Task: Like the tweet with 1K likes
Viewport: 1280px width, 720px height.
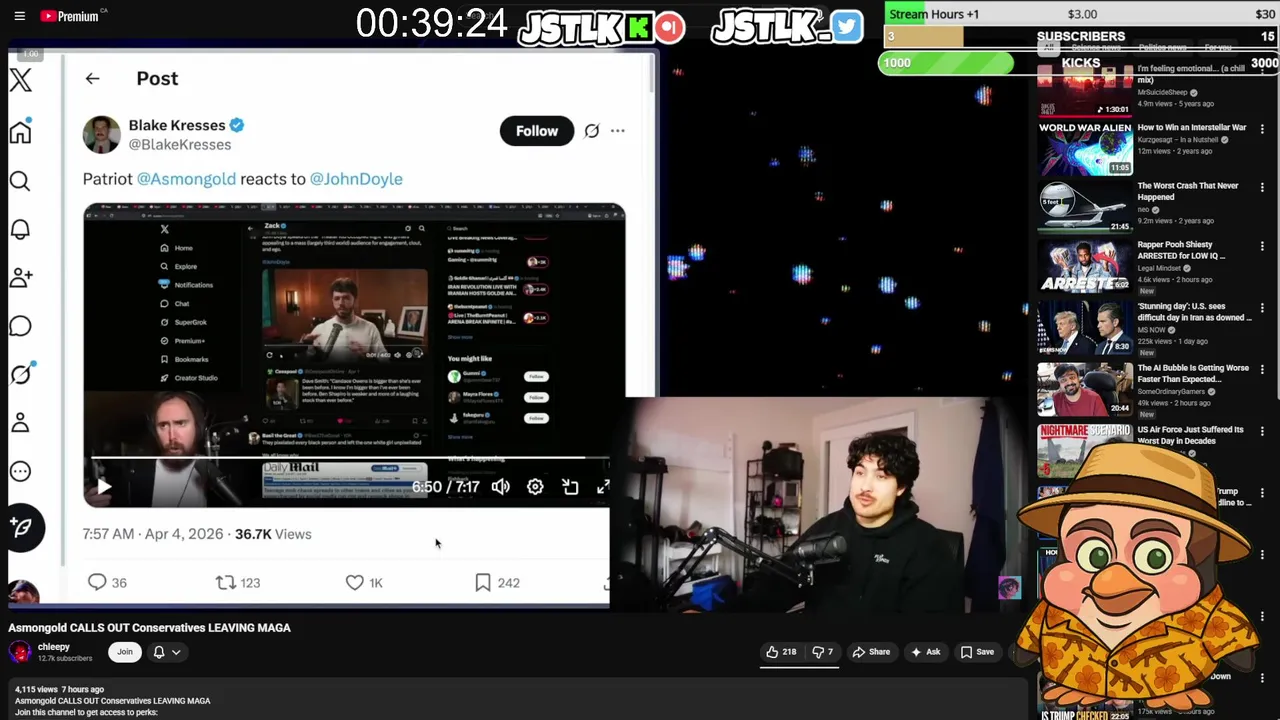Action: (364, 583)
